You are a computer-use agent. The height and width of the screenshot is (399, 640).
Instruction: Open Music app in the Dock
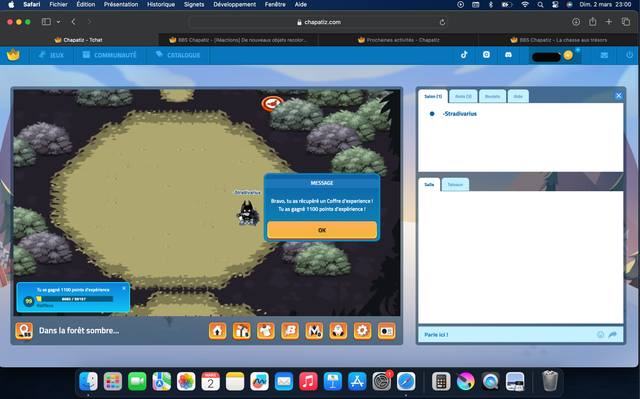point(308,381)
